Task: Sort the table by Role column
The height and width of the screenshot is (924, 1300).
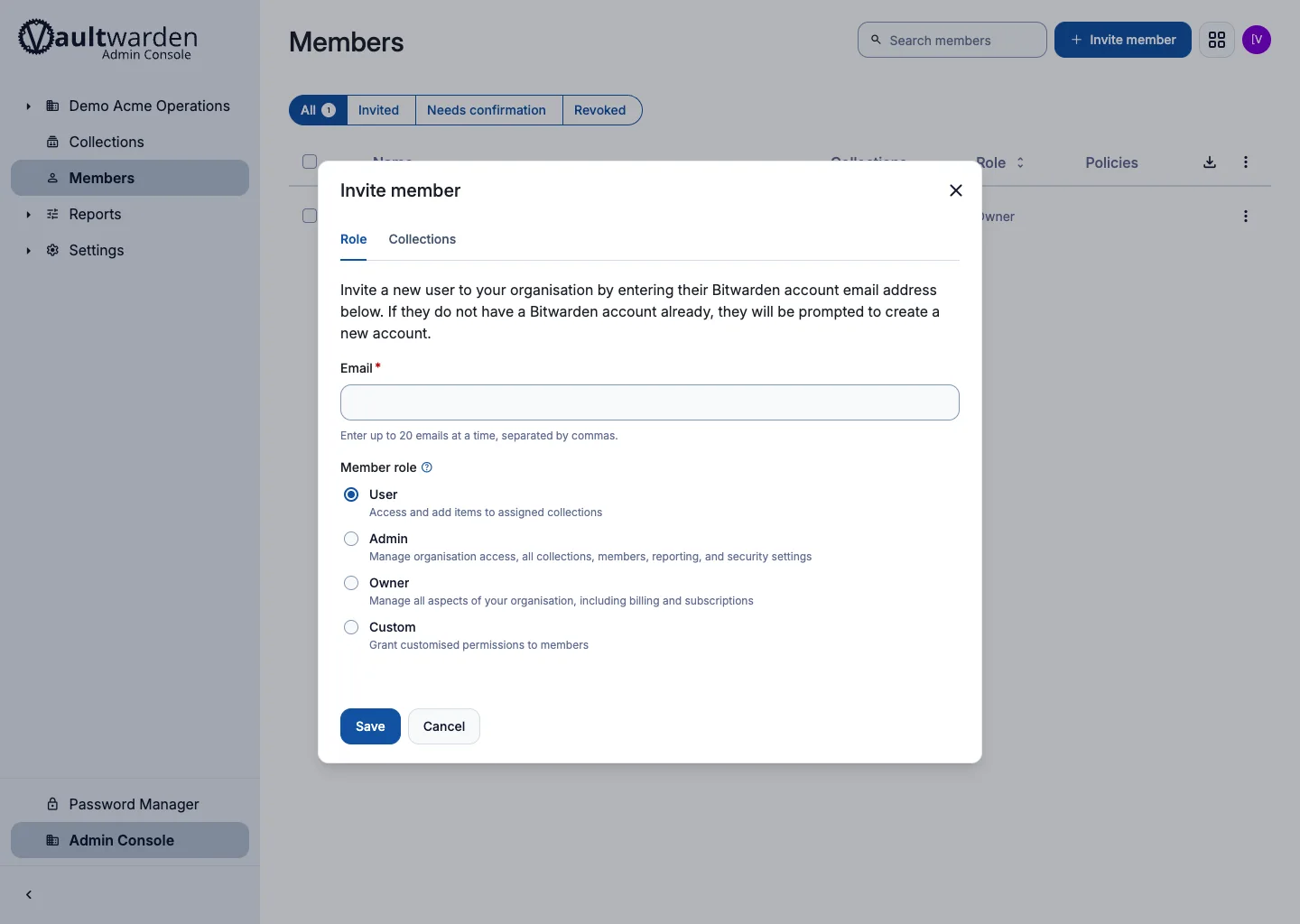Action: click(1000, 162)
